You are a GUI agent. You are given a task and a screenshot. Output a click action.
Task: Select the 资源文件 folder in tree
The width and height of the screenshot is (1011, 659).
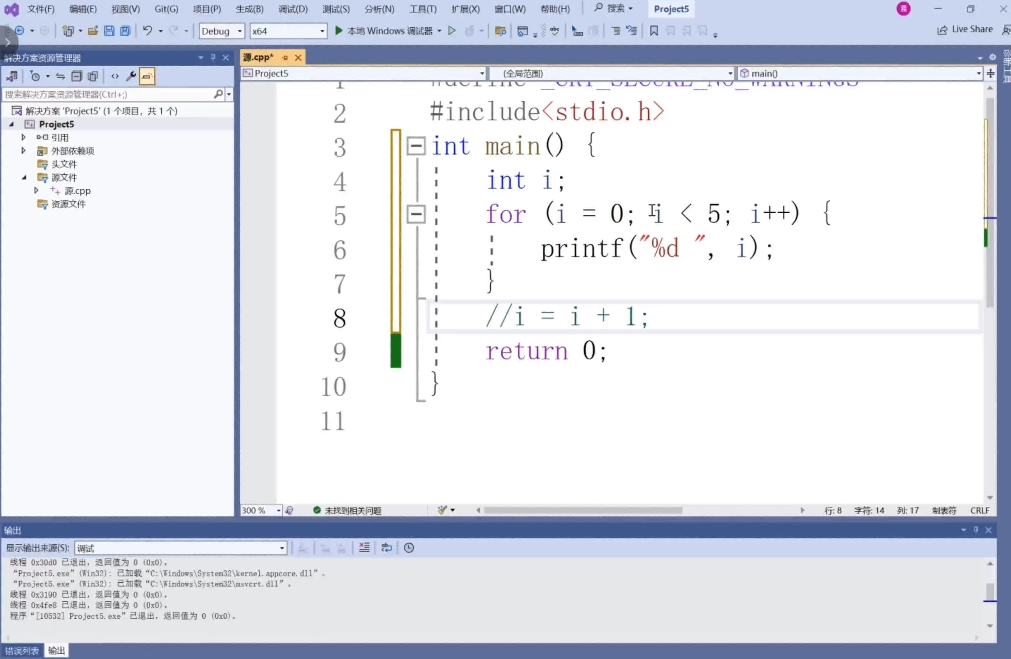point(68,204)
